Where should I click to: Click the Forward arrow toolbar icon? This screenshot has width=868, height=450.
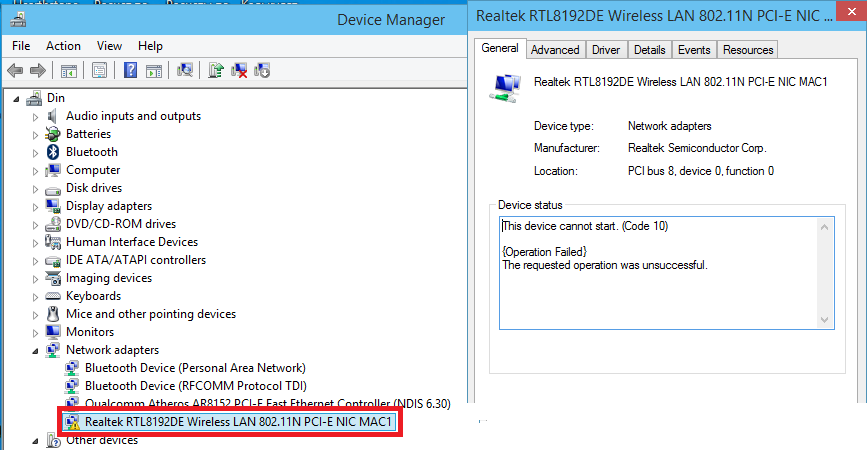click(38, 70)
